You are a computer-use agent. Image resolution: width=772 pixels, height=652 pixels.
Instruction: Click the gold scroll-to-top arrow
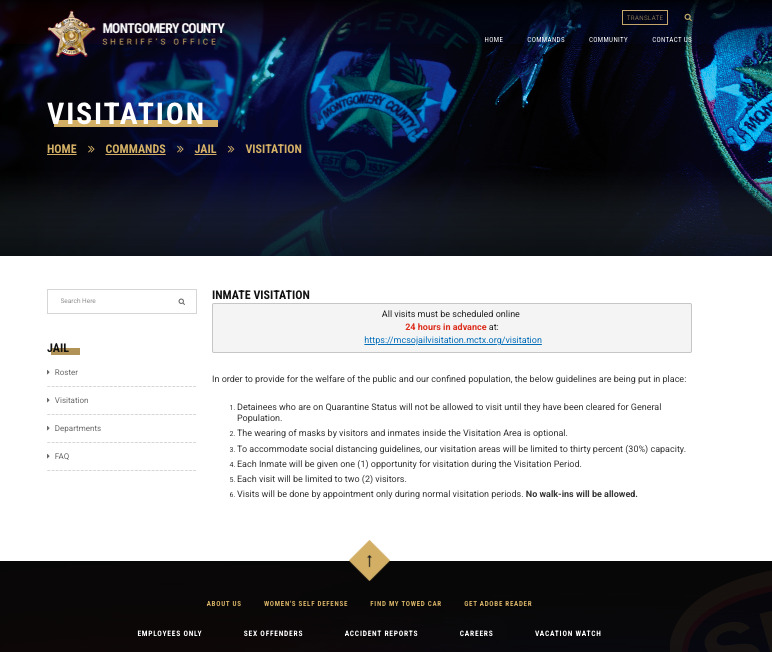(x=369, y=560)
